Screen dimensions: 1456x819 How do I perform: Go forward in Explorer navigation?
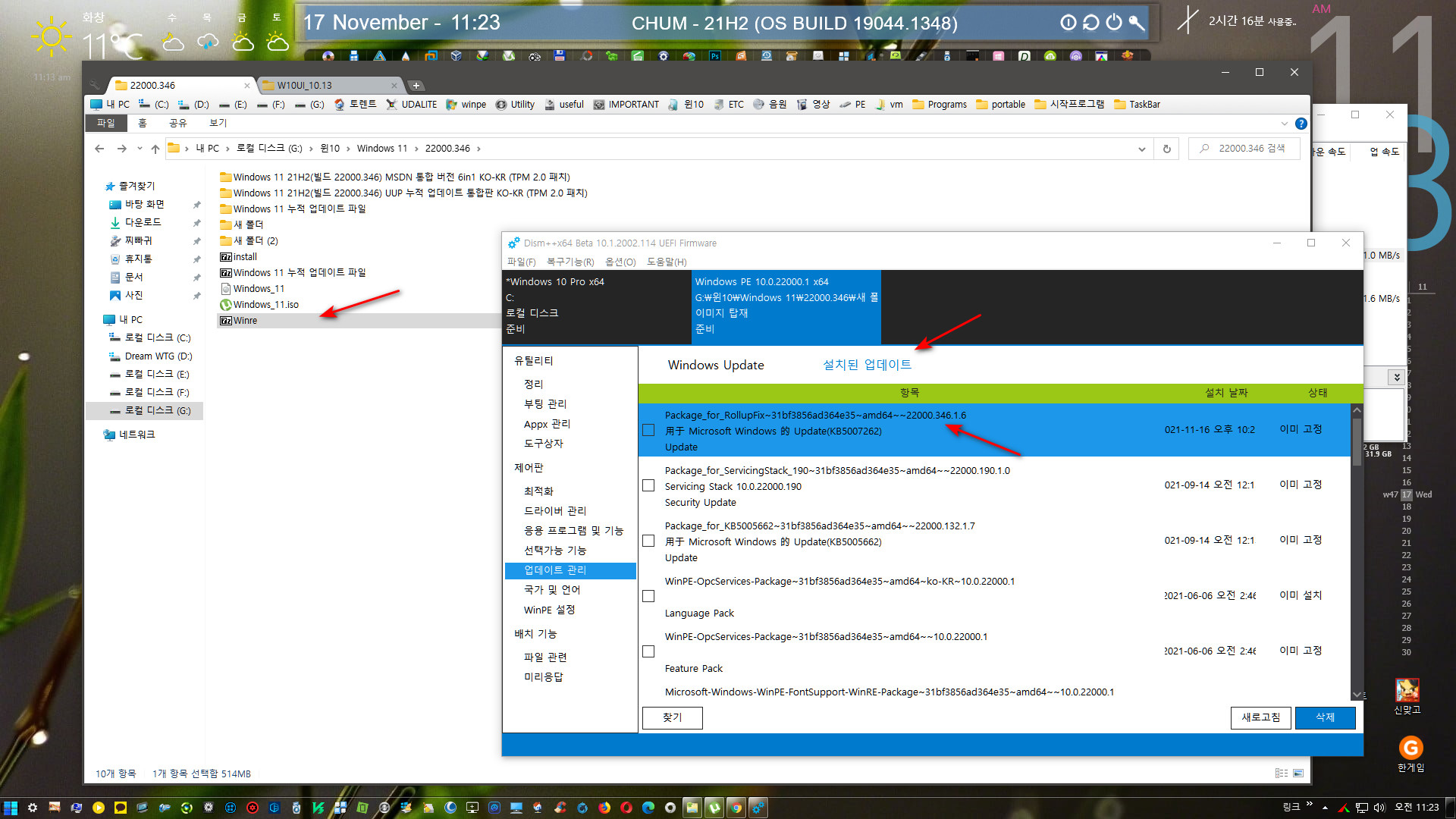[121, 149]
